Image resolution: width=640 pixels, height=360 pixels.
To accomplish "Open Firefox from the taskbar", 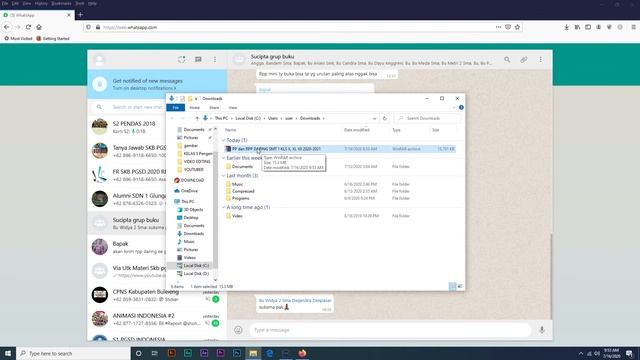I will (302, 353).
